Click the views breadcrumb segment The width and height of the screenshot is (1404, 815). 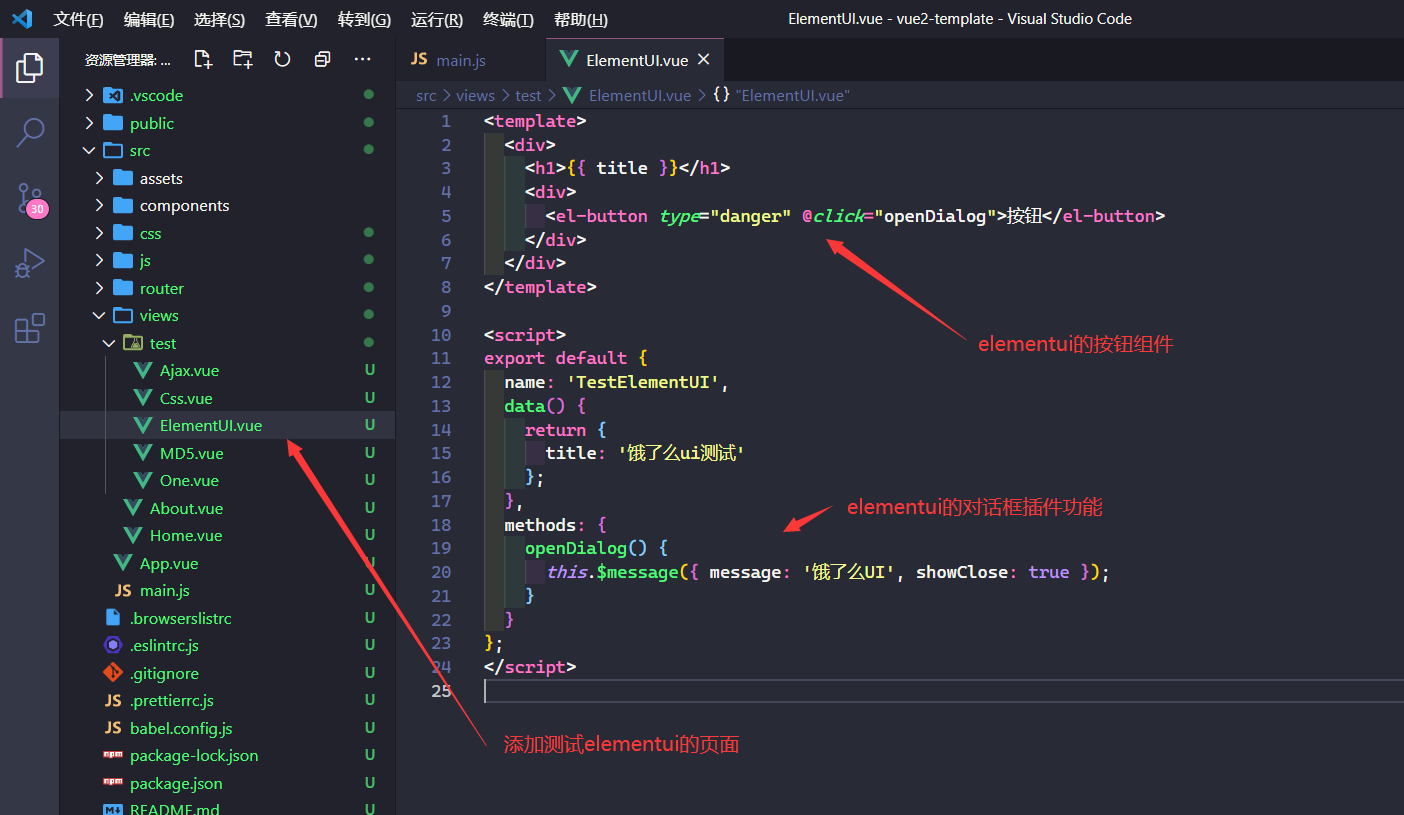(x=475, y=95)
